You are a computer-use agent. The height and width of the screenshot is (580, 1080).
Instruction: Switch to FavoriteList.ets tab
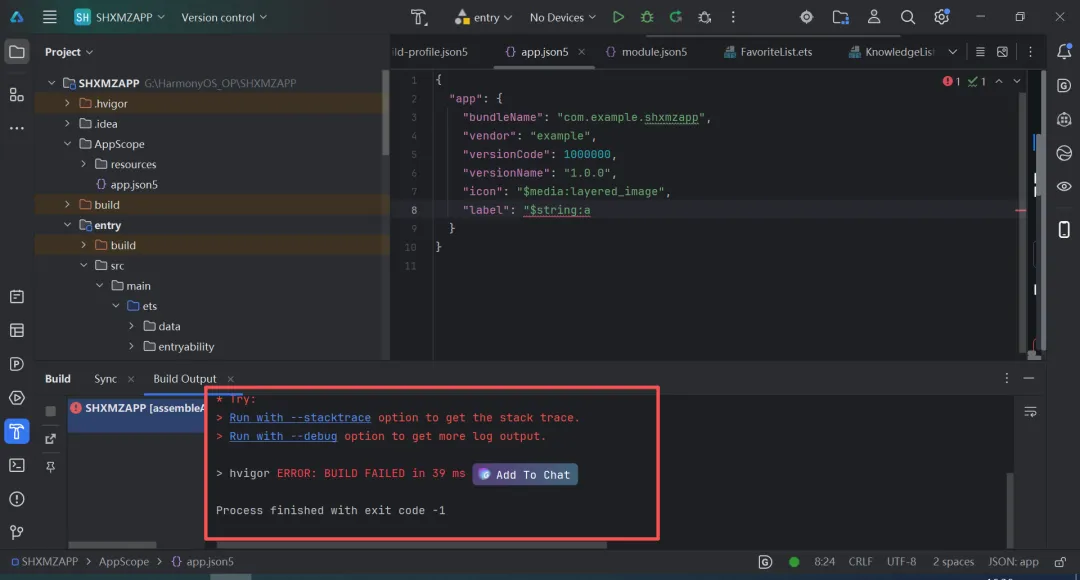tap(767, 52)
